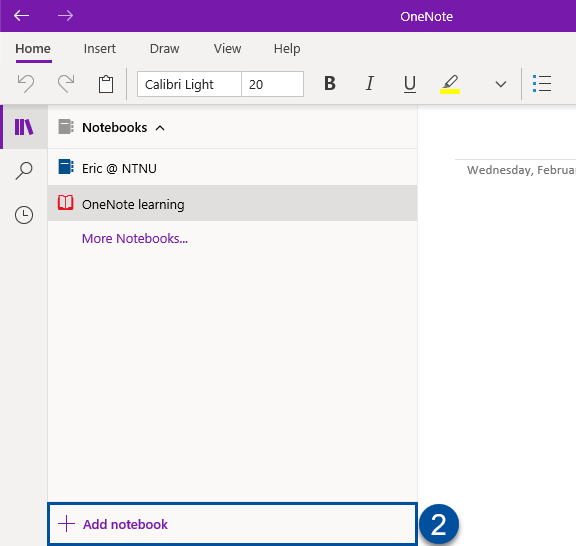Open the More Notebooks link
The width and height of the screenshot is (576, 546).
coord(135,238)
